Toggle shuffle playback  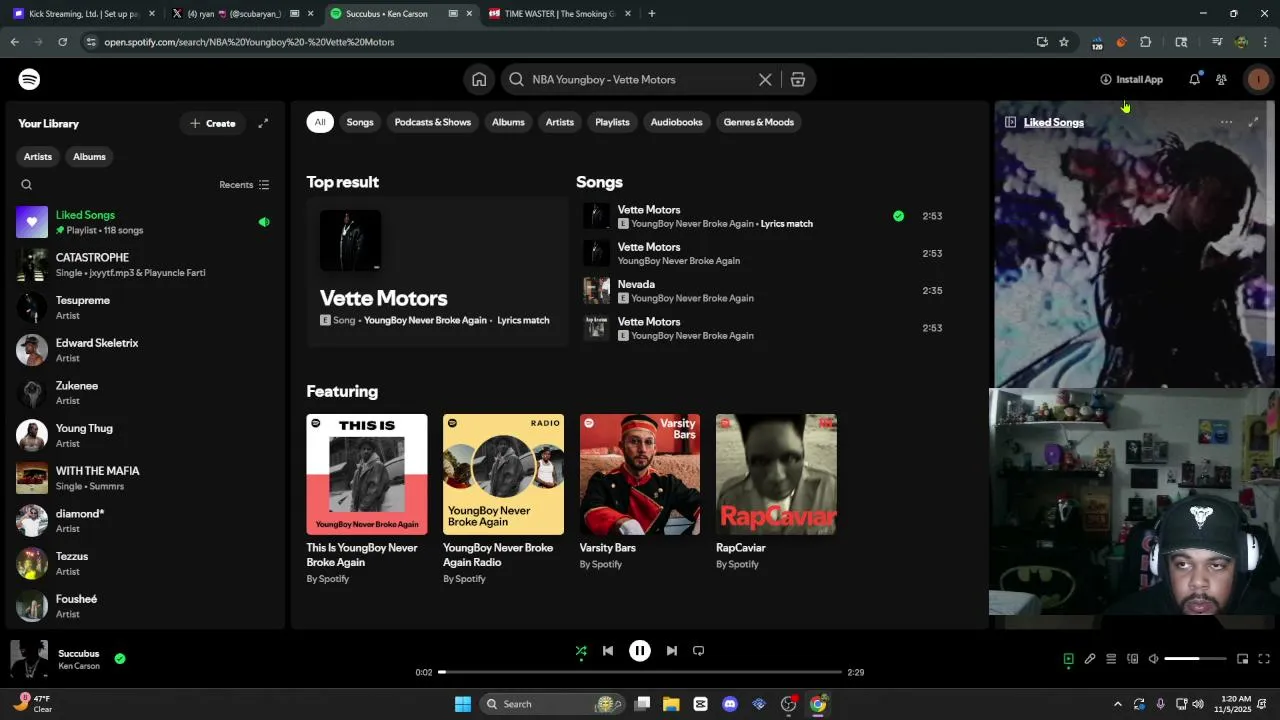581,651
